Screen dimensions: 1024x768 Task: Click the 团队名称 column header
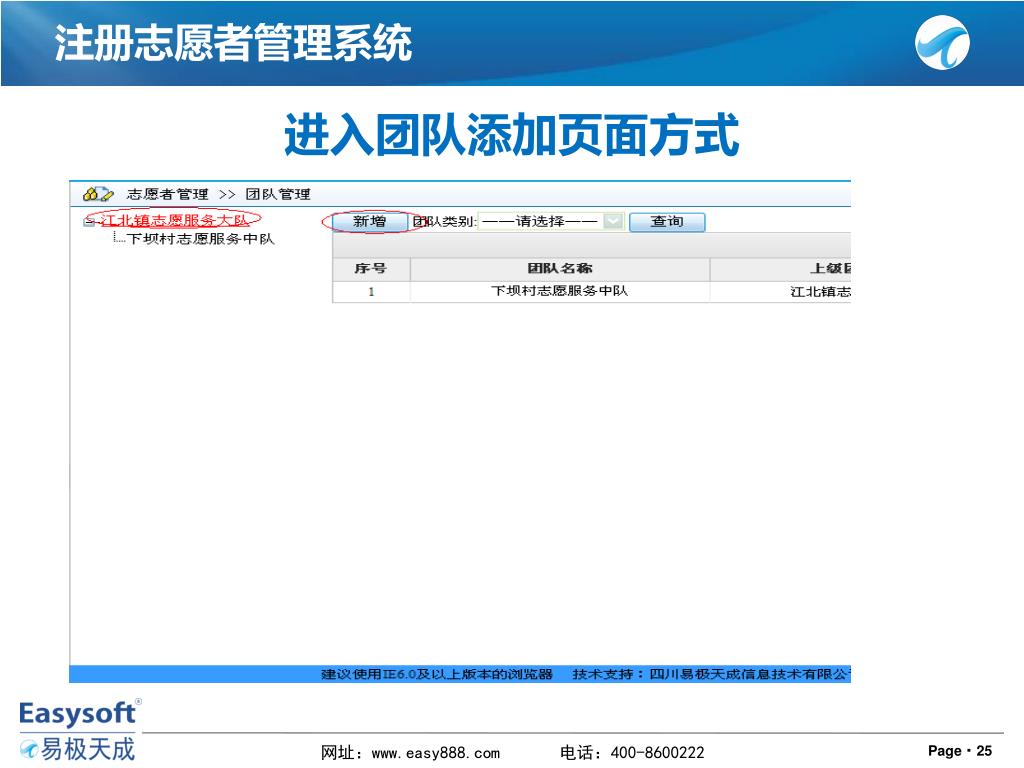559,269
